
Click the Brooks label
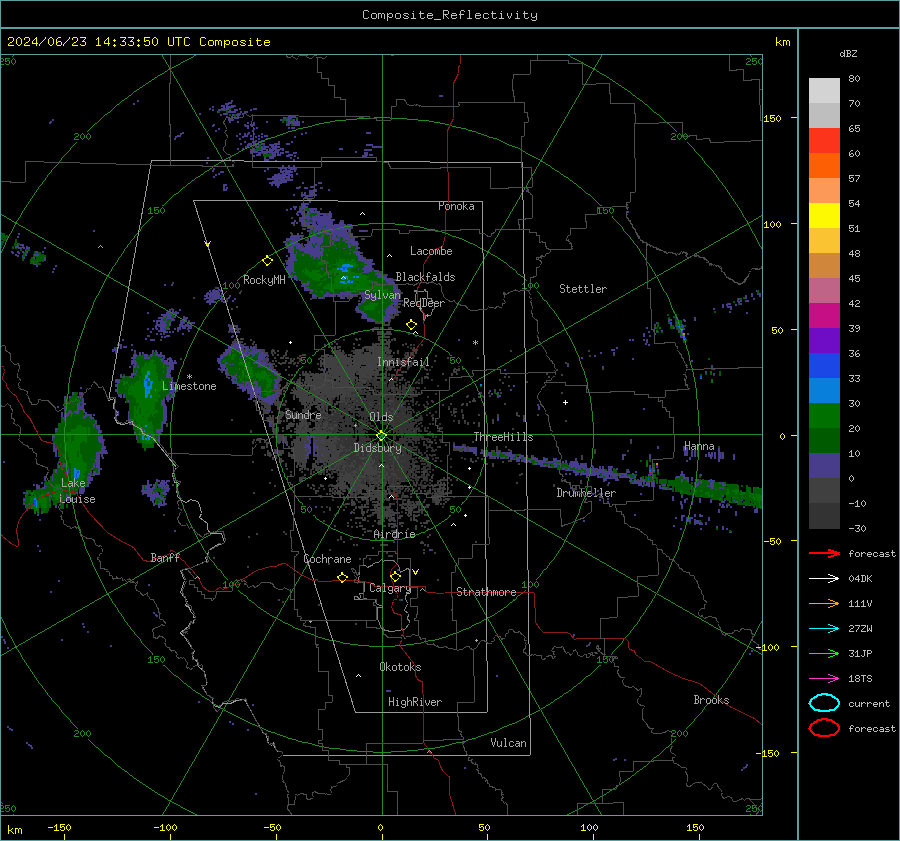711,700
